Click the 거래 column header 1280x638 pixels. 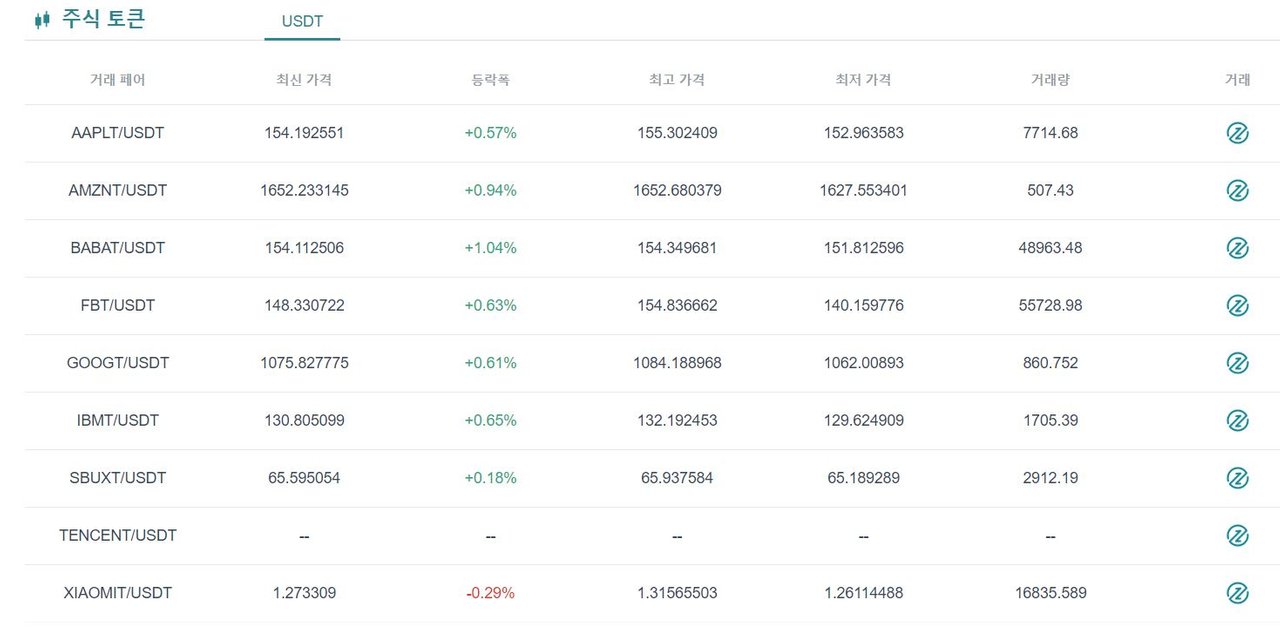point(1237,80)
